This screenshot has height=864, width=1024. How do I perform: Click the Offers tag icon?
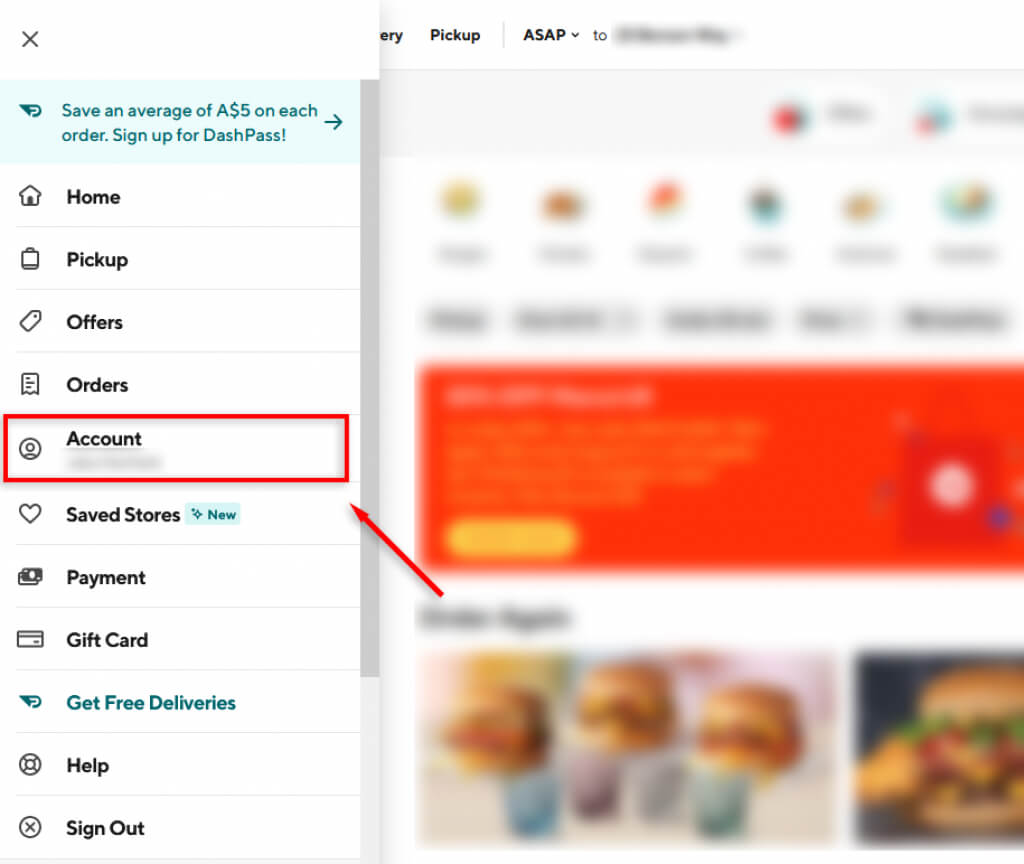pos(30,321)
